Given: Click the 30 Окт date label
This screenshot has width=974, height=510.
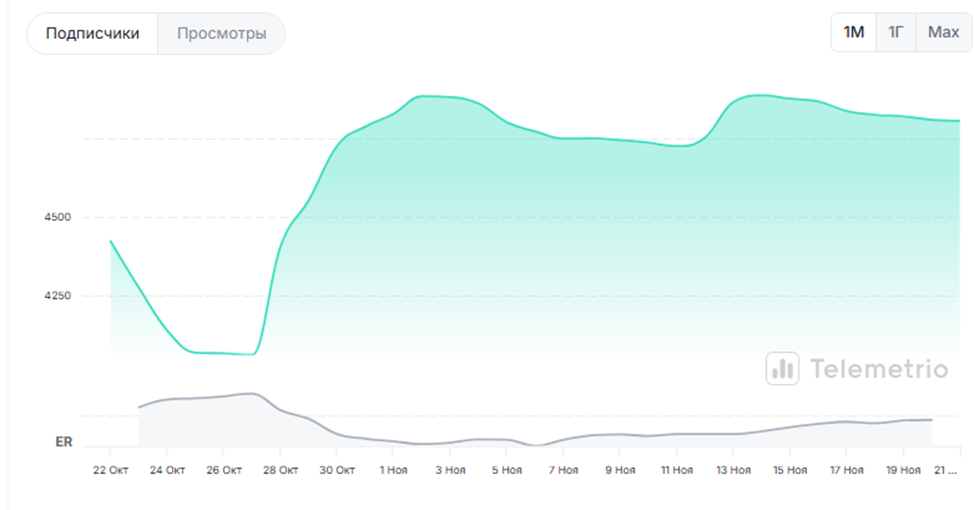Looking at the screenshot, I should (x=338, y=470).
